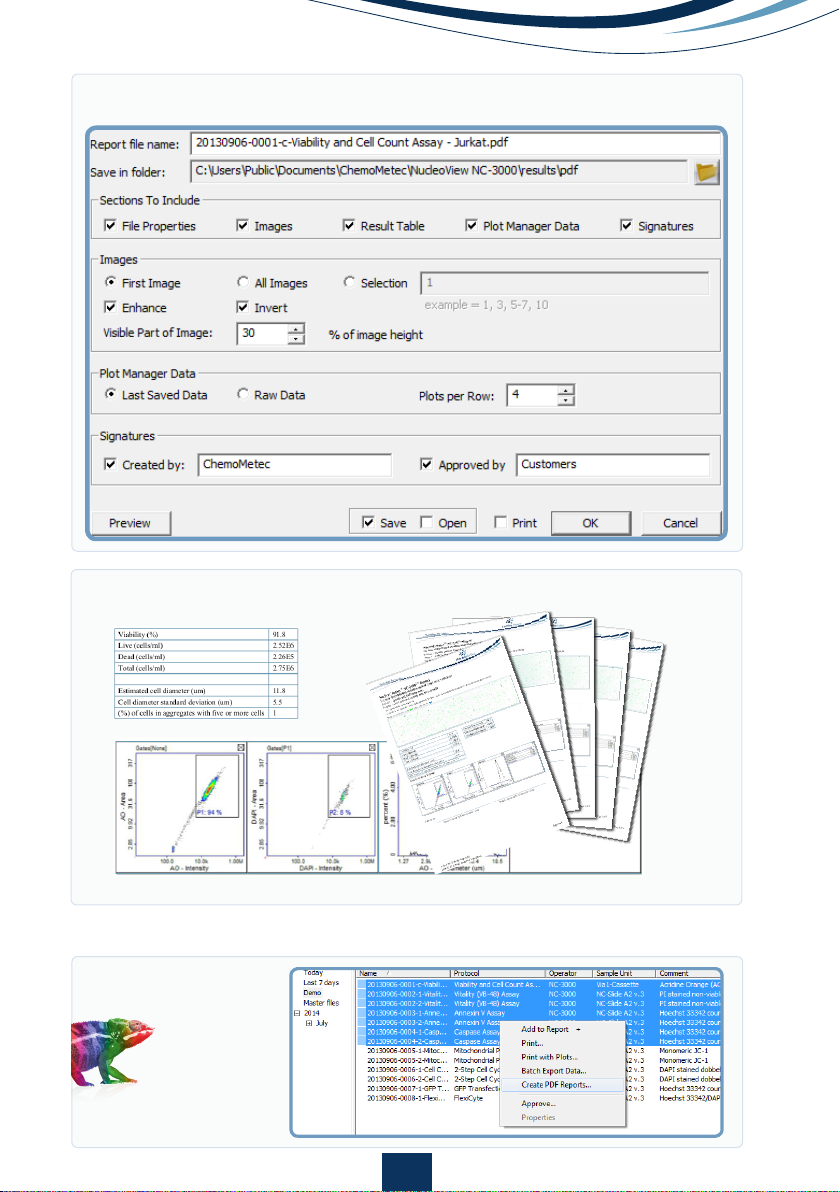The image size is (840, 1192).
Task: Select the First Image radio button
Action: (110, 282)
